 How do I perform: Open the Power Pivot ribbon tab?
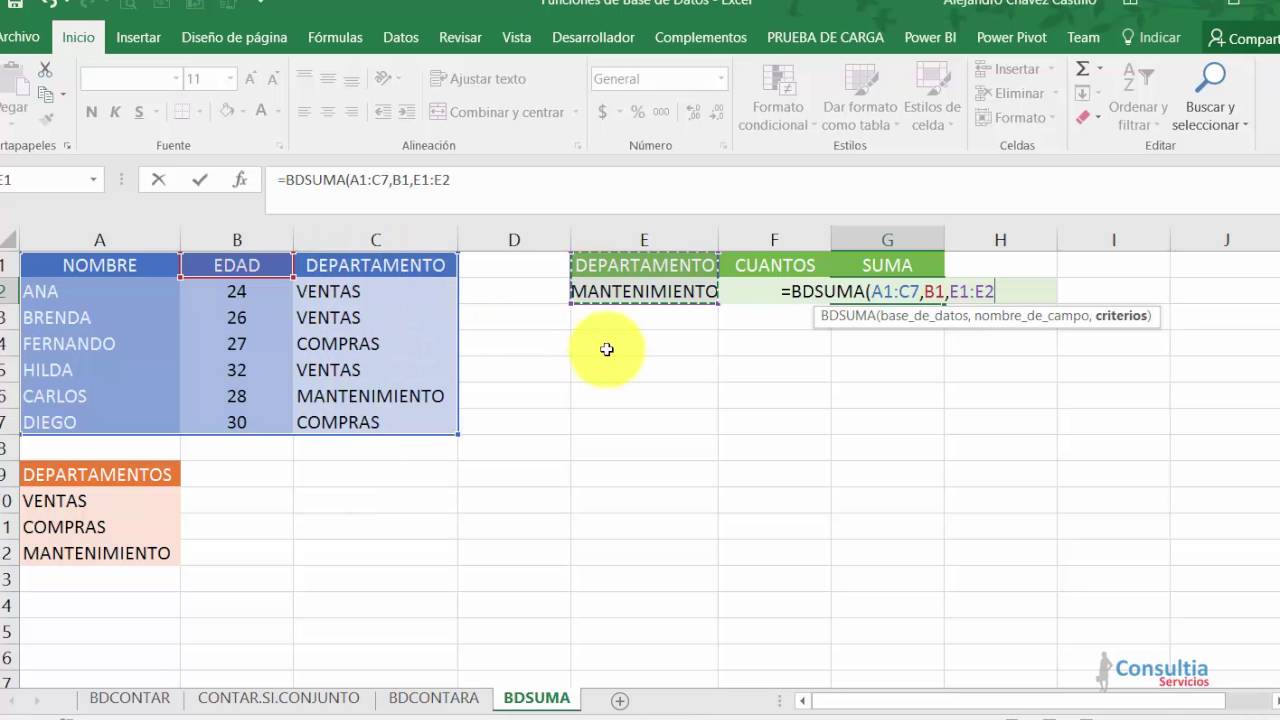(1011, 37)
